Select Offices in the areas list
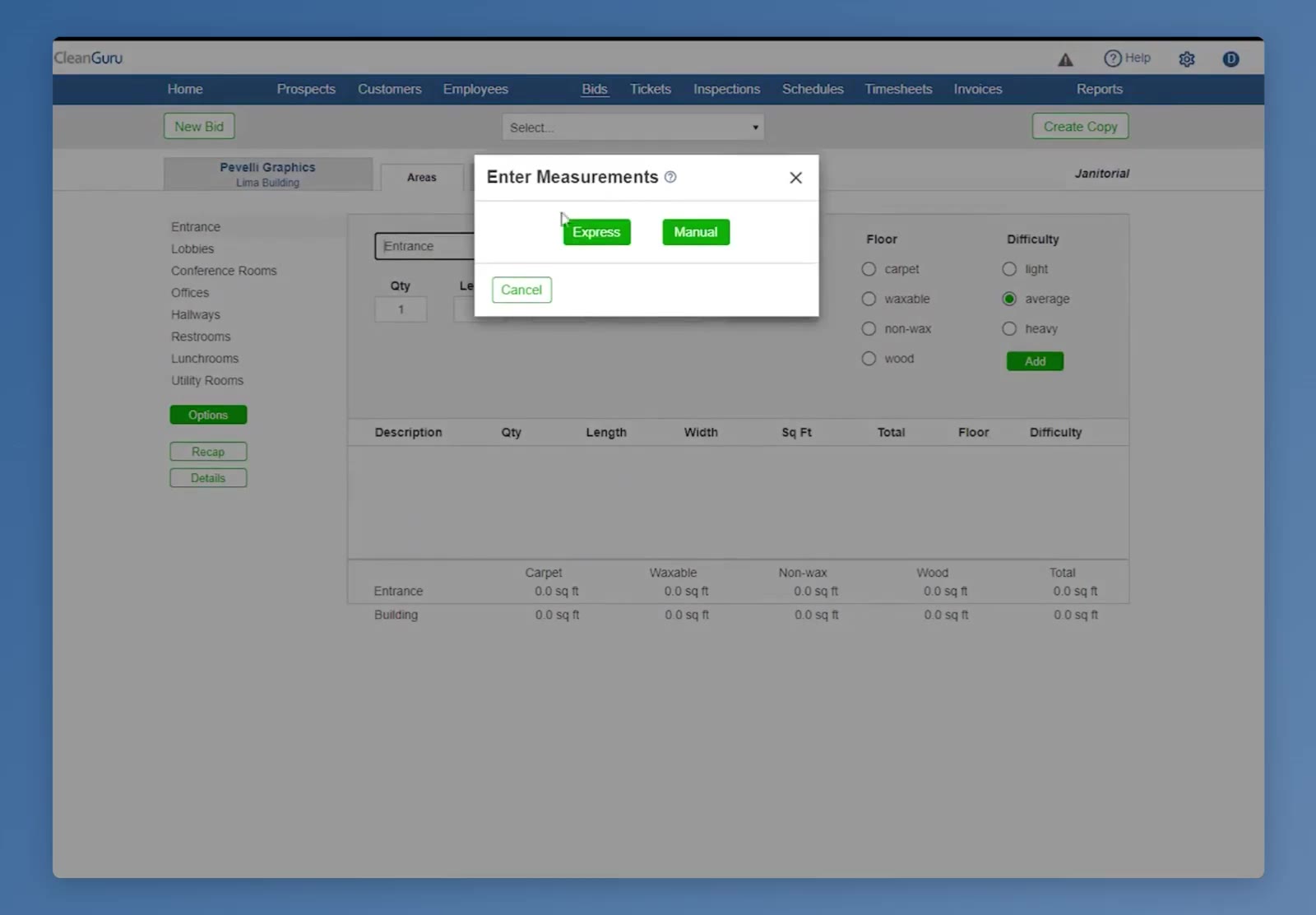Screen dimensions: 1316x915 190,293
